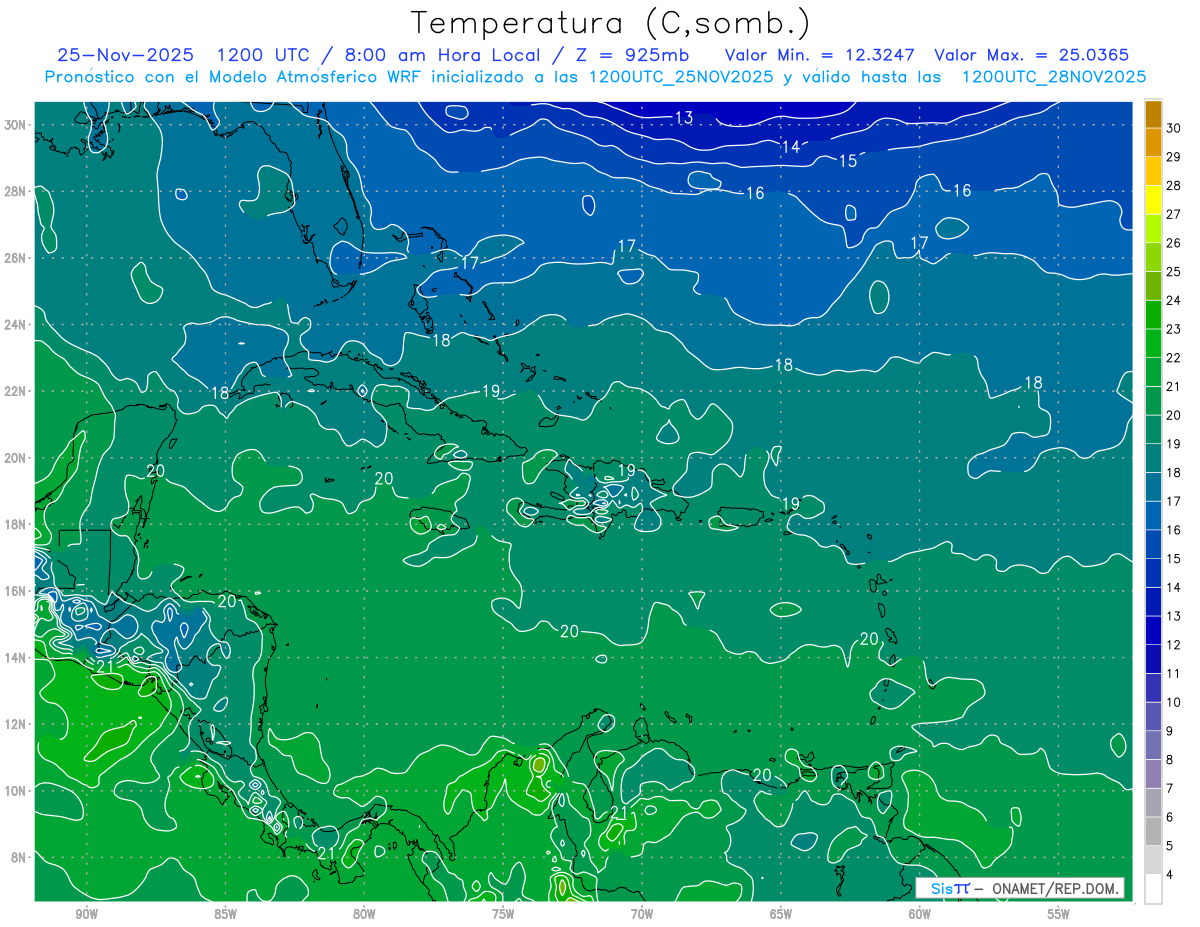Click the SisPi ONAMET/REP.DOM. credit box
Viewport: 1200px width, 927px height.
click(x=1019, y=888)
